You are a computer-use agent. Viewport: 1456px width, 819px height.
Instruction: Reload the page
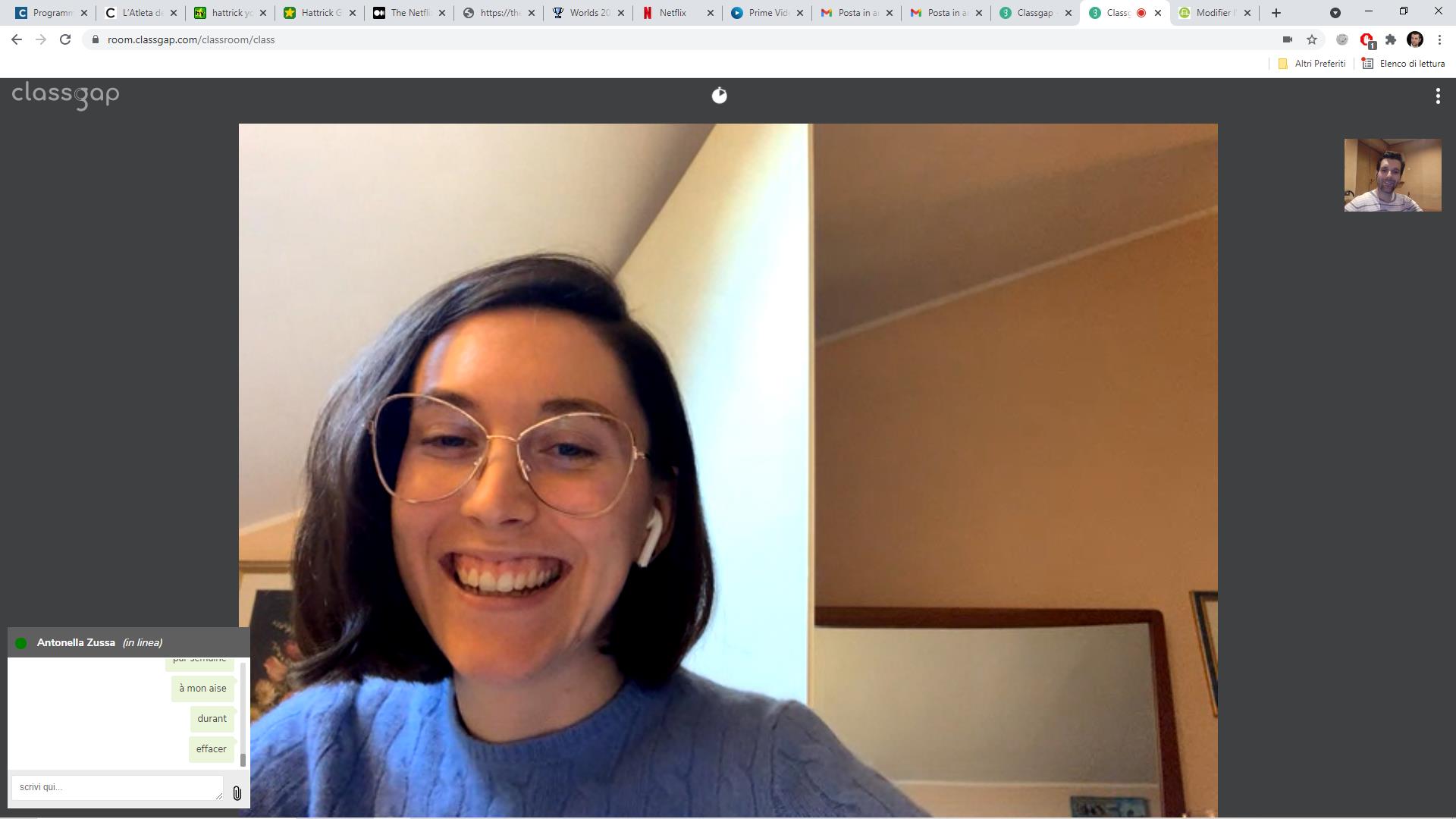pyautogui.click(x=65, y=39)
